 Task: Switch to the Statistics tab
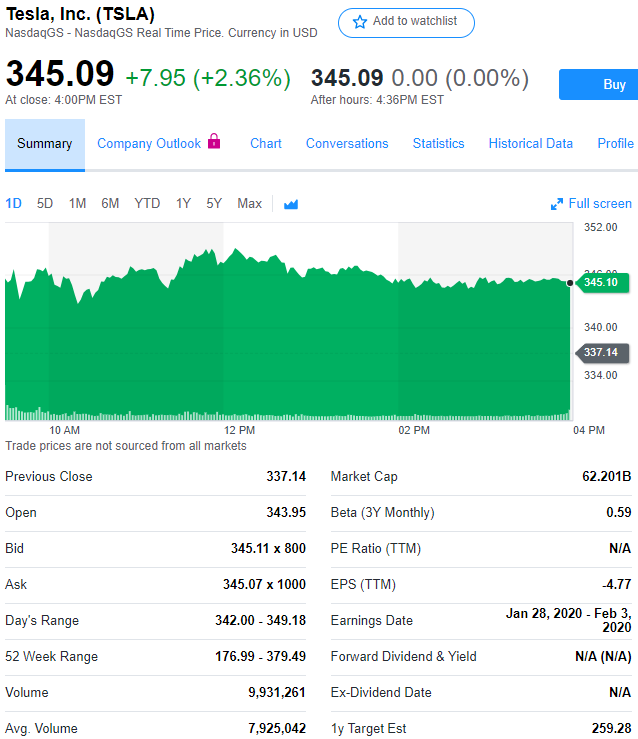pyautogui.click(x=439, y=143)
